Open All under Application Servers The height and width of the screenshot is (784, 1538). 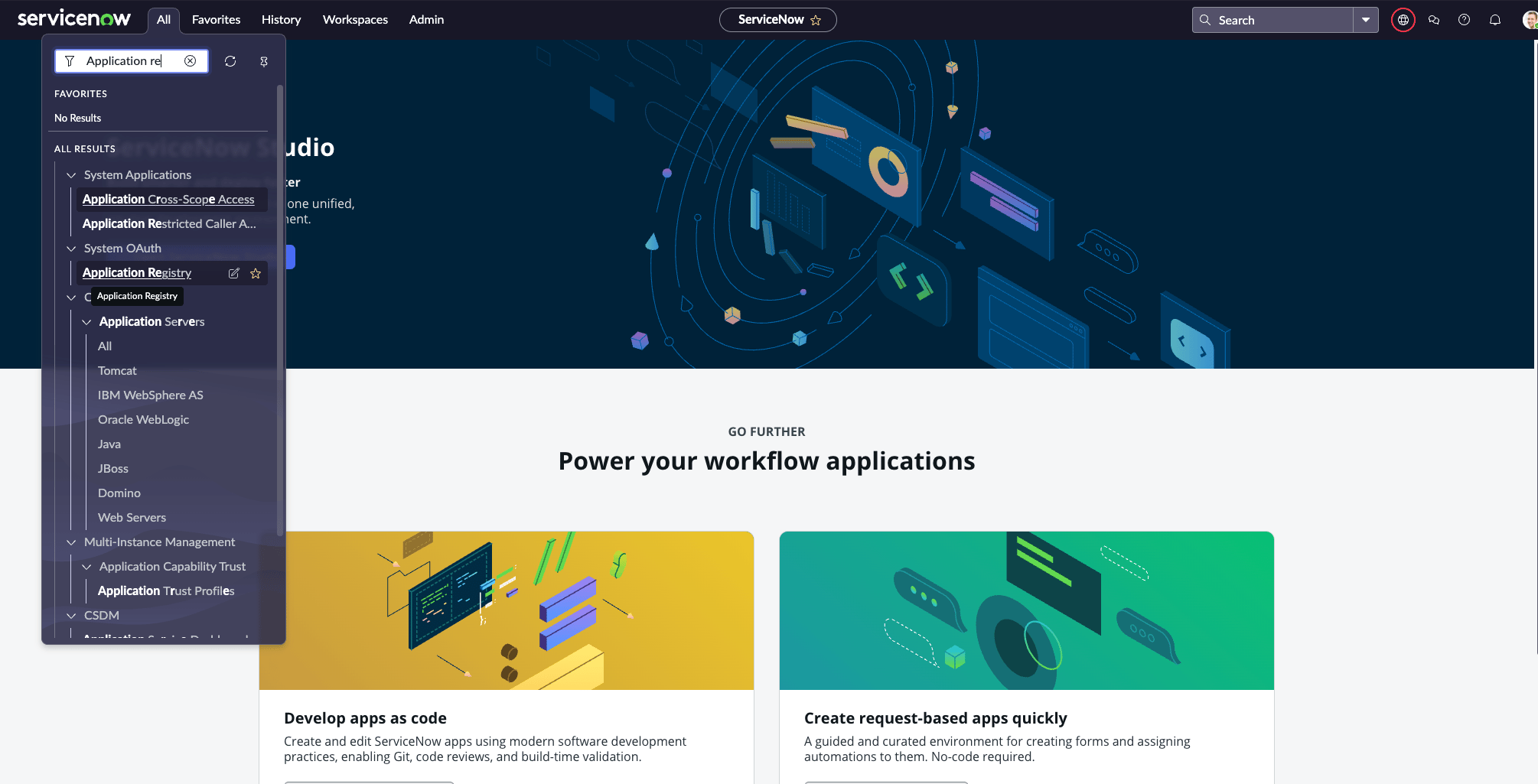pos(105,346)
